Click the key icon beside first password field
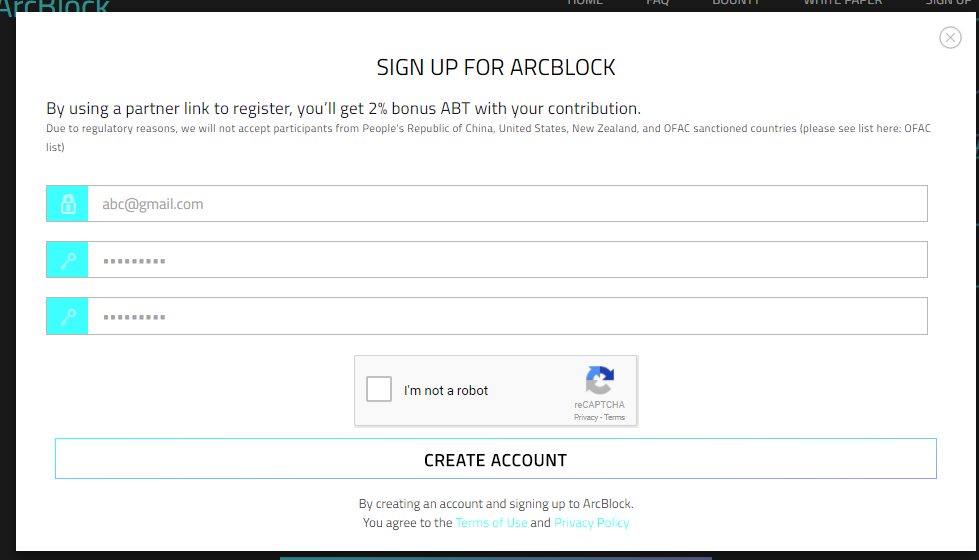 pos(67,260)
